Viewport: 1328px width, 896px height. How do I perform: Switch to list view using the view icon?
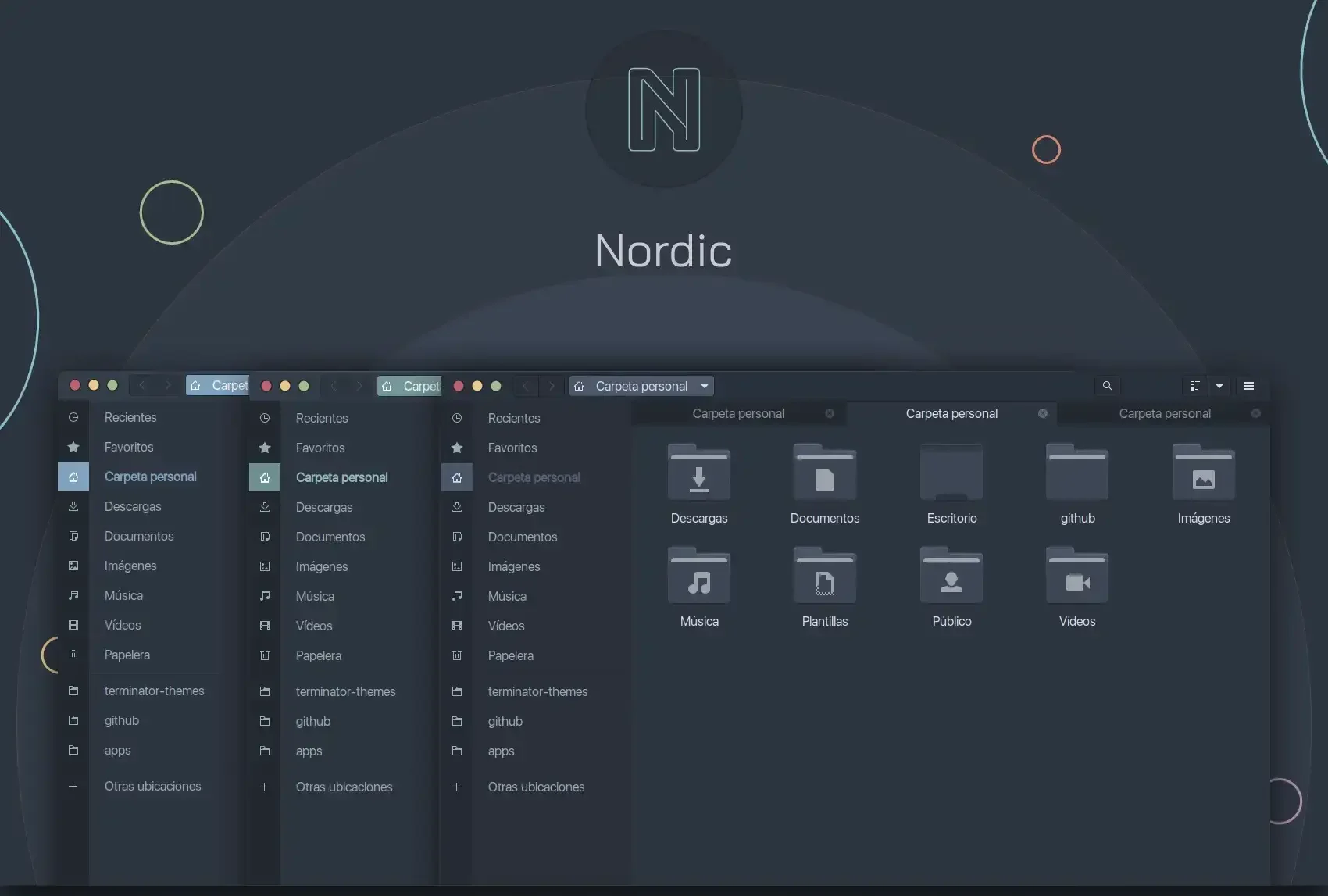pyautogui.click(x=1194, y=385)
